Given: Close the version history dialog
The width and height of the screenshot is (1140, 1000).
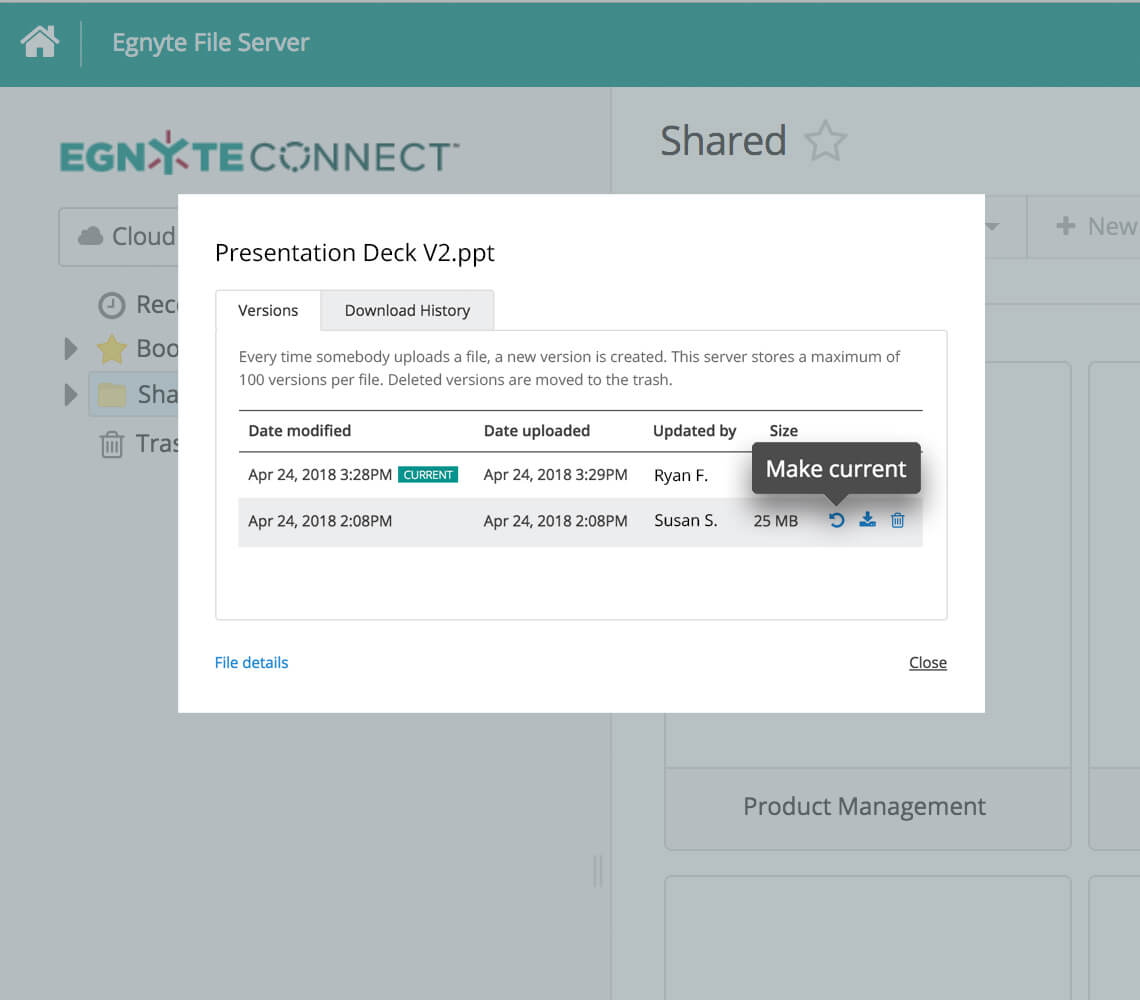Looking at the screenshot, I should tap(927, 662).
